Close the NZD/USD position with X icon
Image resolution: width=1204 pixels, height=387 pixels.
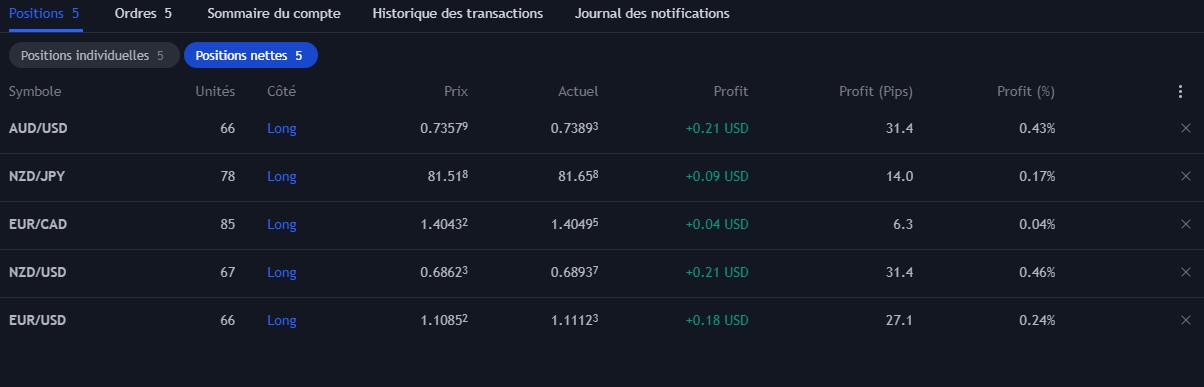[x=1186, y=272]
